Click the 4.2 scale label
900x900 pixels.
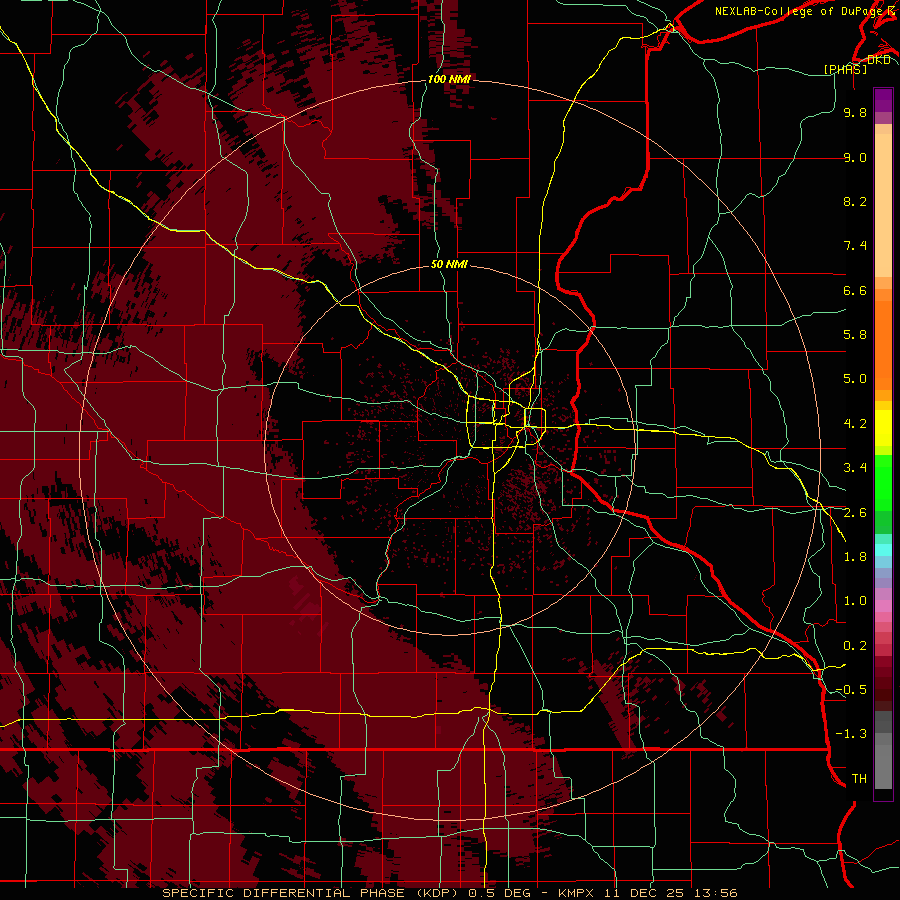tap(855, 424)
